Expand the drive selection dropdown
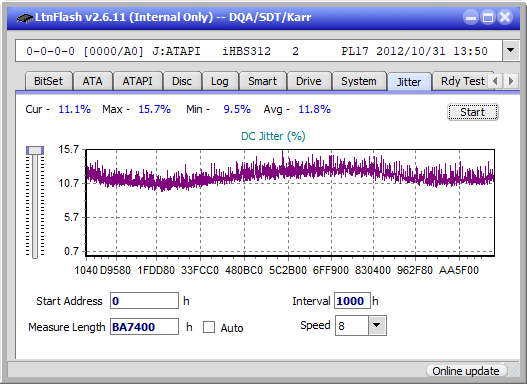The image size is (527, 384). click(x=511, y=51)
